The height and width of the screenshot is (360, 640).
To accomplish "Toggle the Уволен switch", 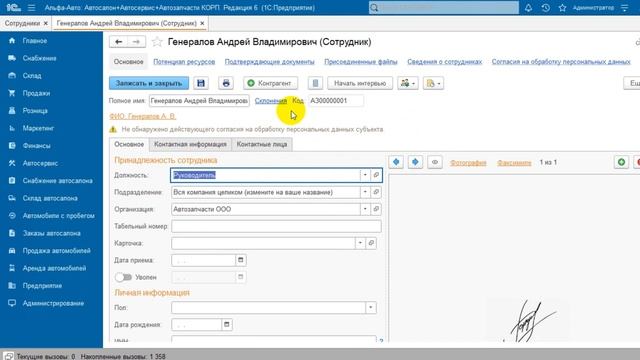I will pos(123,277).
